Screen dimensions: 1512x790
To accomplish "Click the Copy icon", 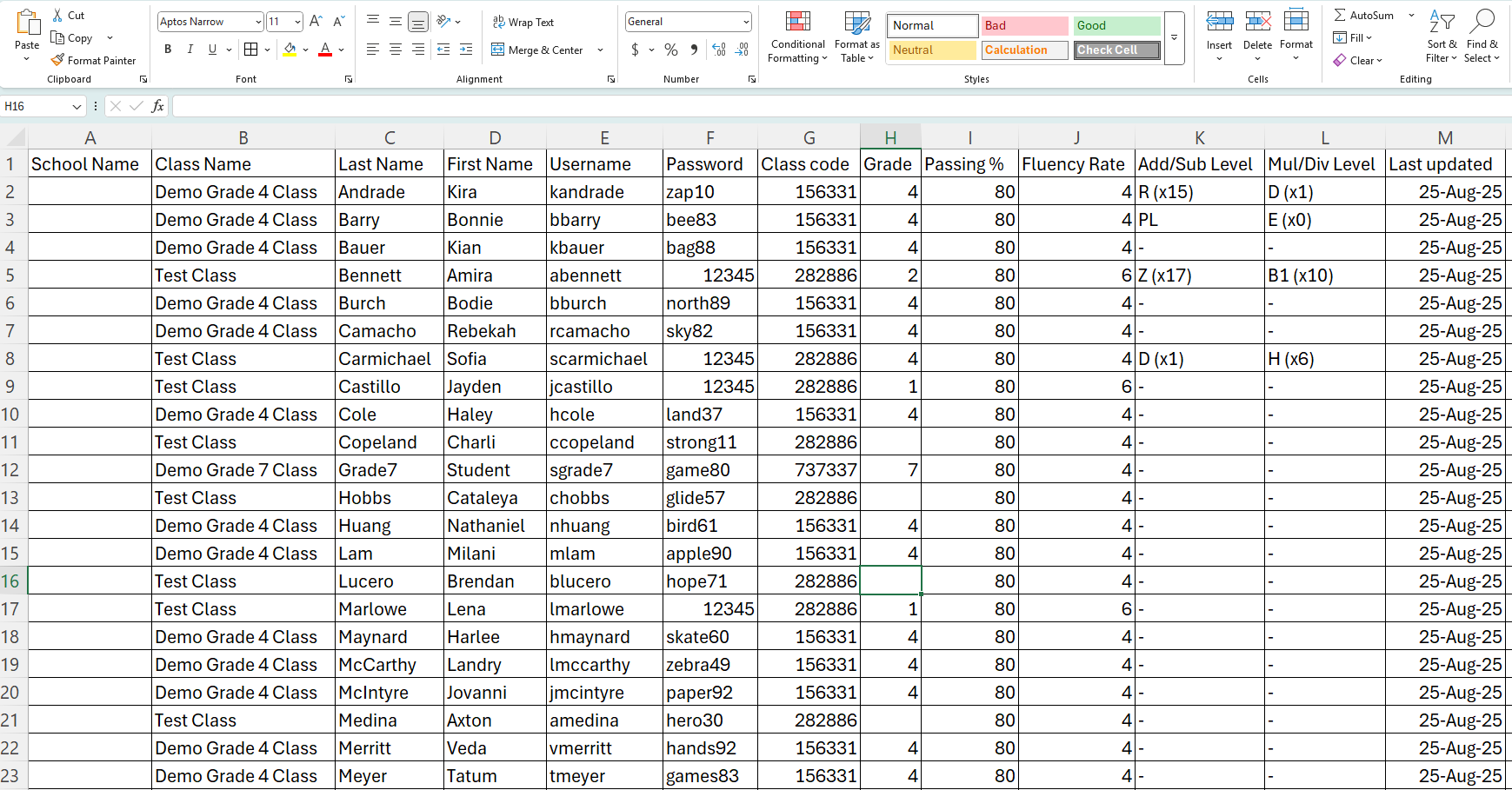I will click(57, 37).
